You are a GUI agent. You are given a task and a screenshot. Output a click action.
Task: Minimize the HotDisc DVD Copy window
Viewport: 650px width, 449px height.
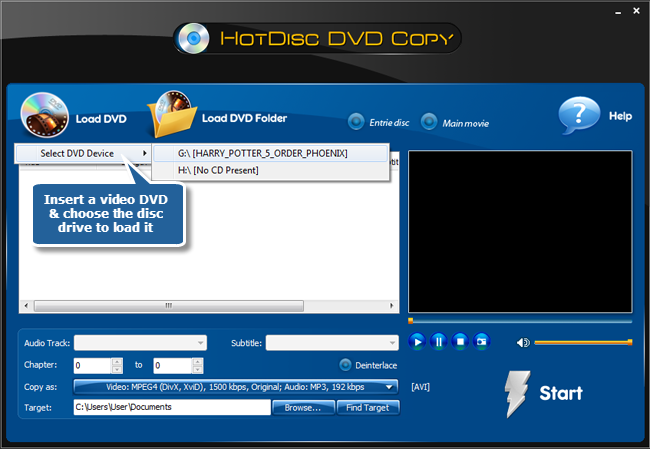[x=618, y=12]
